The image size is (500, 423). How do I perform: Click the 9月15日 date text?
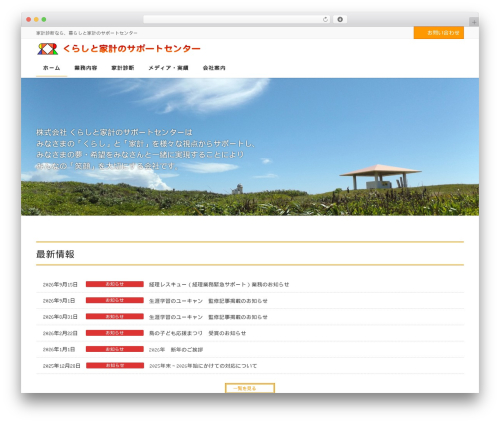pyautogui.click(x=60, y=285)
